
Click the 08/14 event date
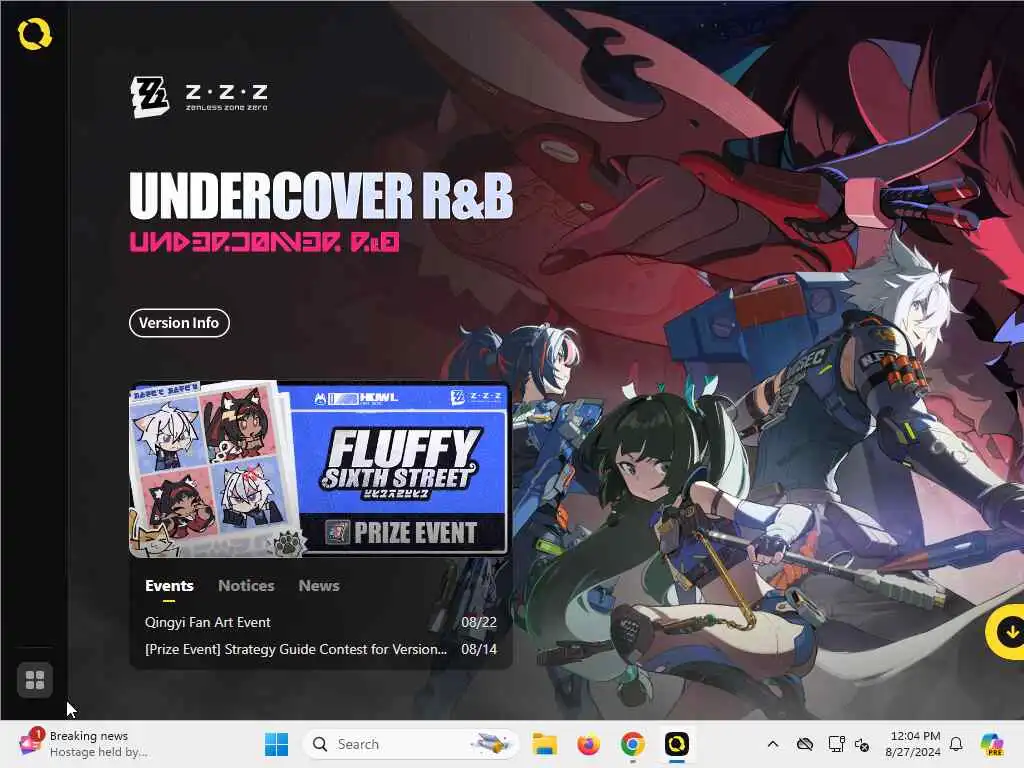pos(479,649)
